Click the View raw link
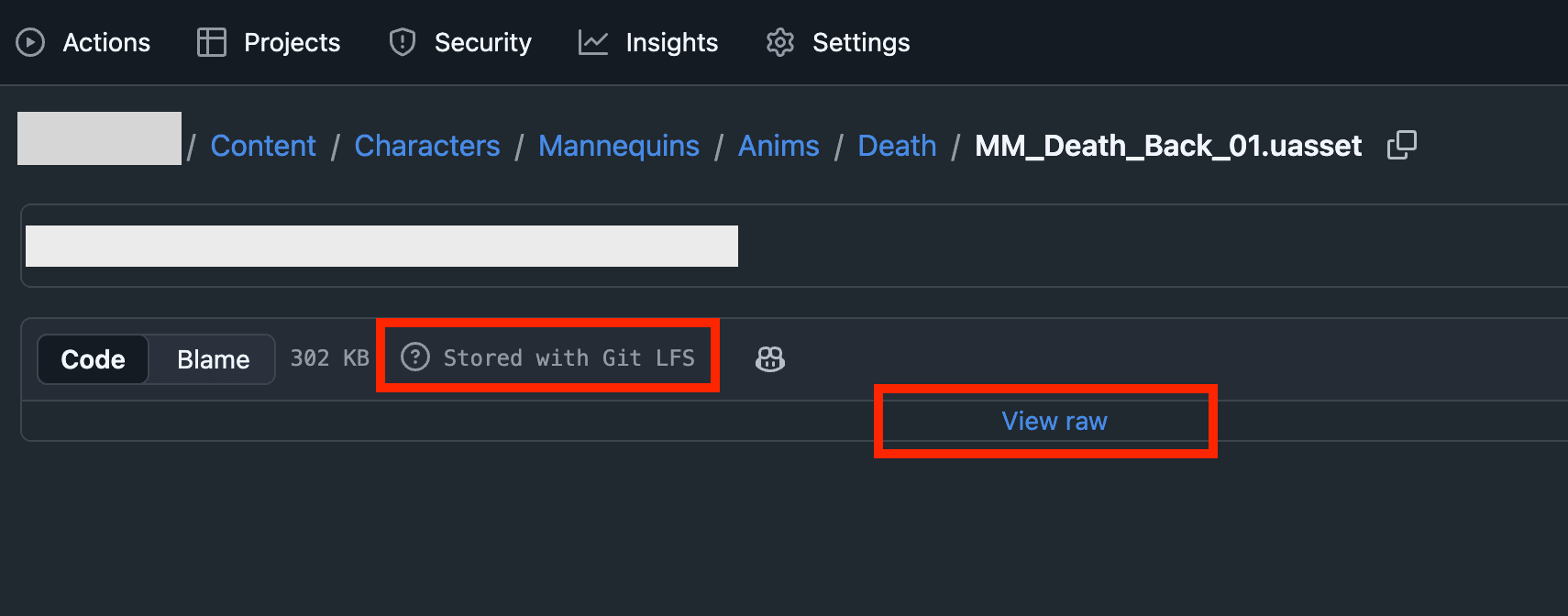 point(1055,421)
